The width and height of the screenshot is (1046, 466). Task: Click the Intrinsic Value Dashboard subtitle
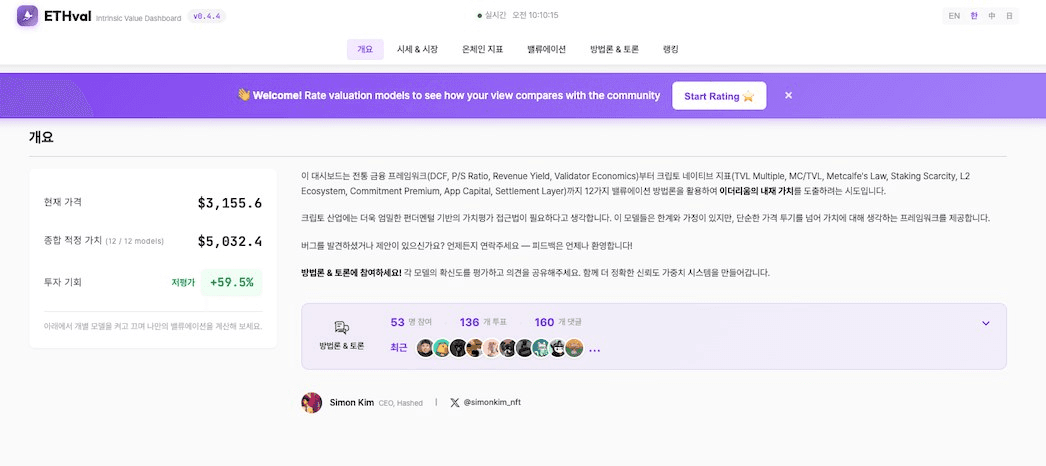tap(138, 19)
